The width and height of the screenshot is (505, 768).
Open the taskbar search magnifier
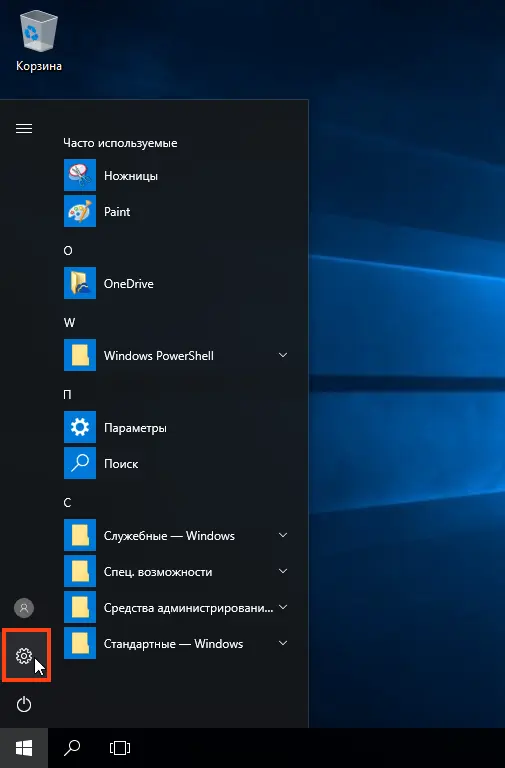click(72, 748)
